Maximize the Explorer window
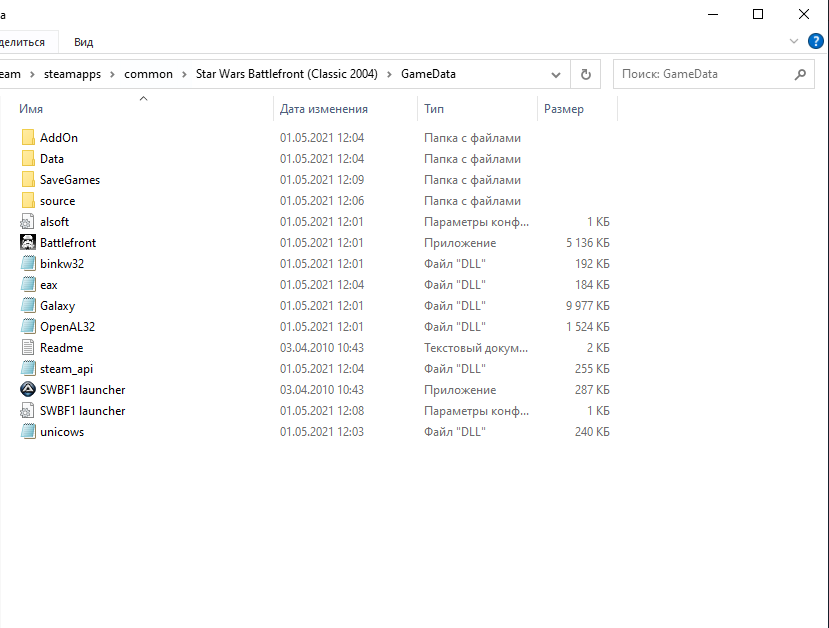 [758, 14]
